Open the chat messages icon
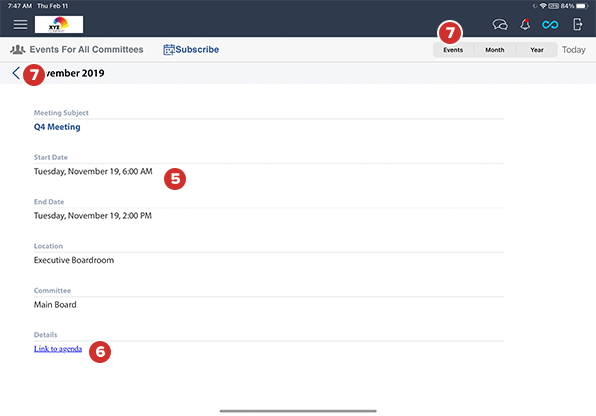The width and height of the screenshot is (596, 416). click(500, 25)
